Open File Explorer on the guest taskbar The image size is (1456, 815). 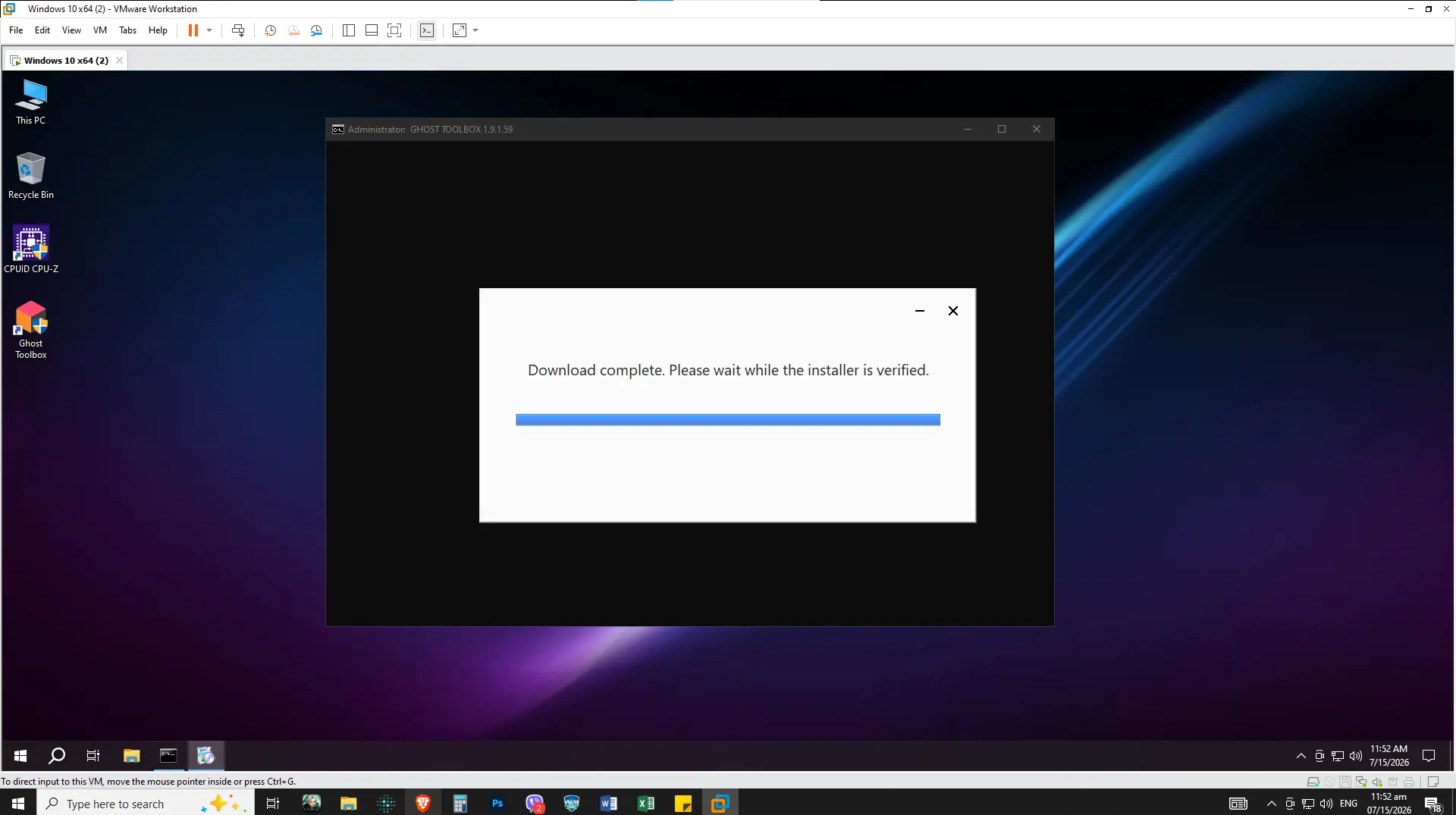[x=132, y=756]
